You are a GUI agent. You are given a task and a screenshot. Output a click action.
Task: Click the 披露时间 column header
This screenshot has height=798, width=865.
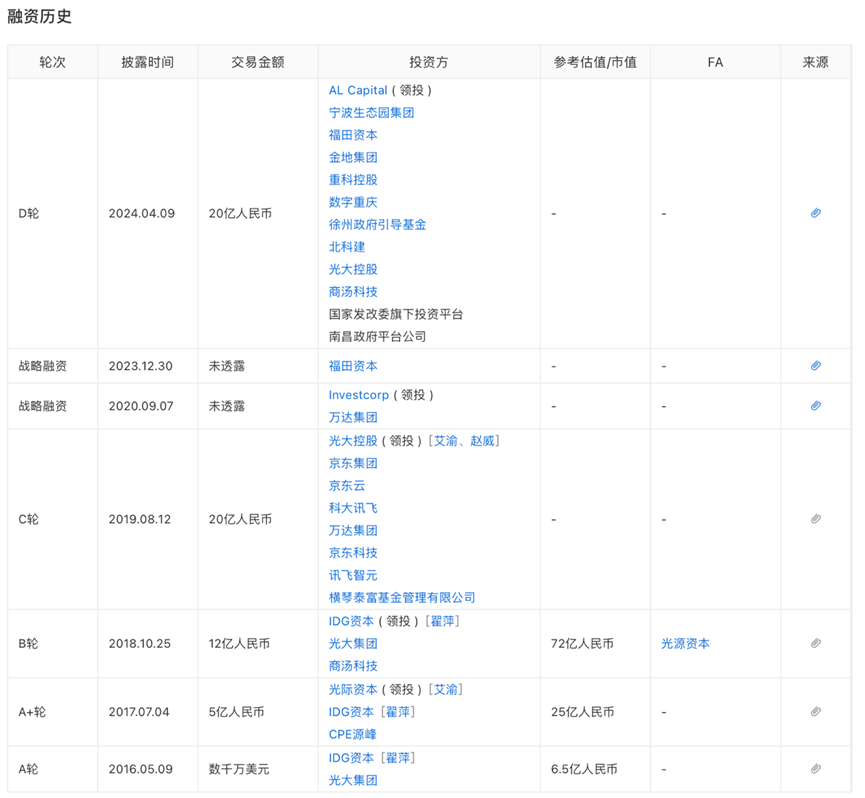[x=147, y=62]
